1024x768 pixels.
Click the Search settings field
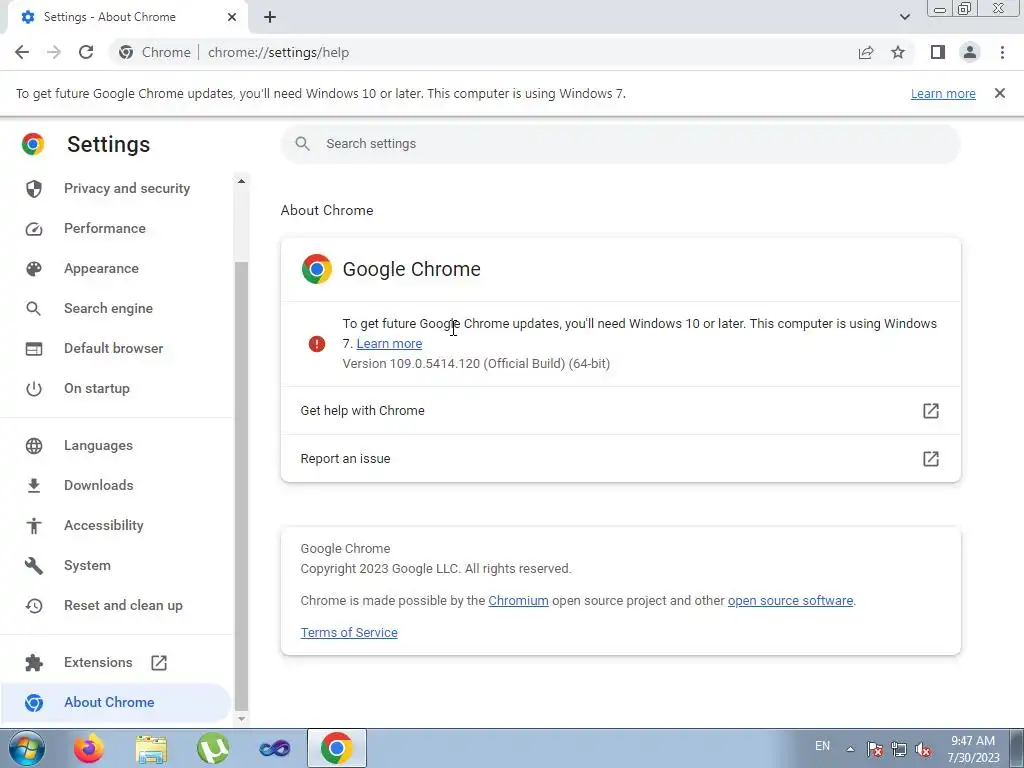tap(620, 144)
